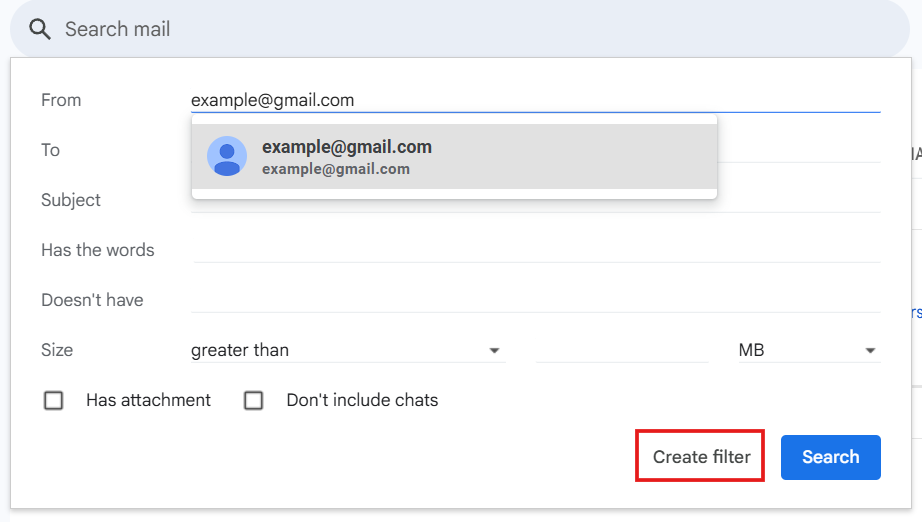Screen dimensions: 922x522
Task: Click the blue Search button
Action: pos(830,457)
